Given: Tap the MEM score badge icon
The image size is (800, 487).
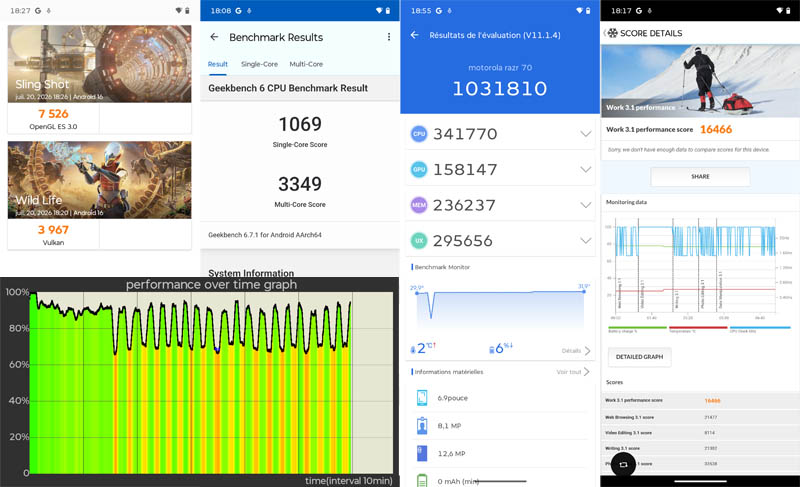Looking at the screenshot, I should tap(419, 205).
